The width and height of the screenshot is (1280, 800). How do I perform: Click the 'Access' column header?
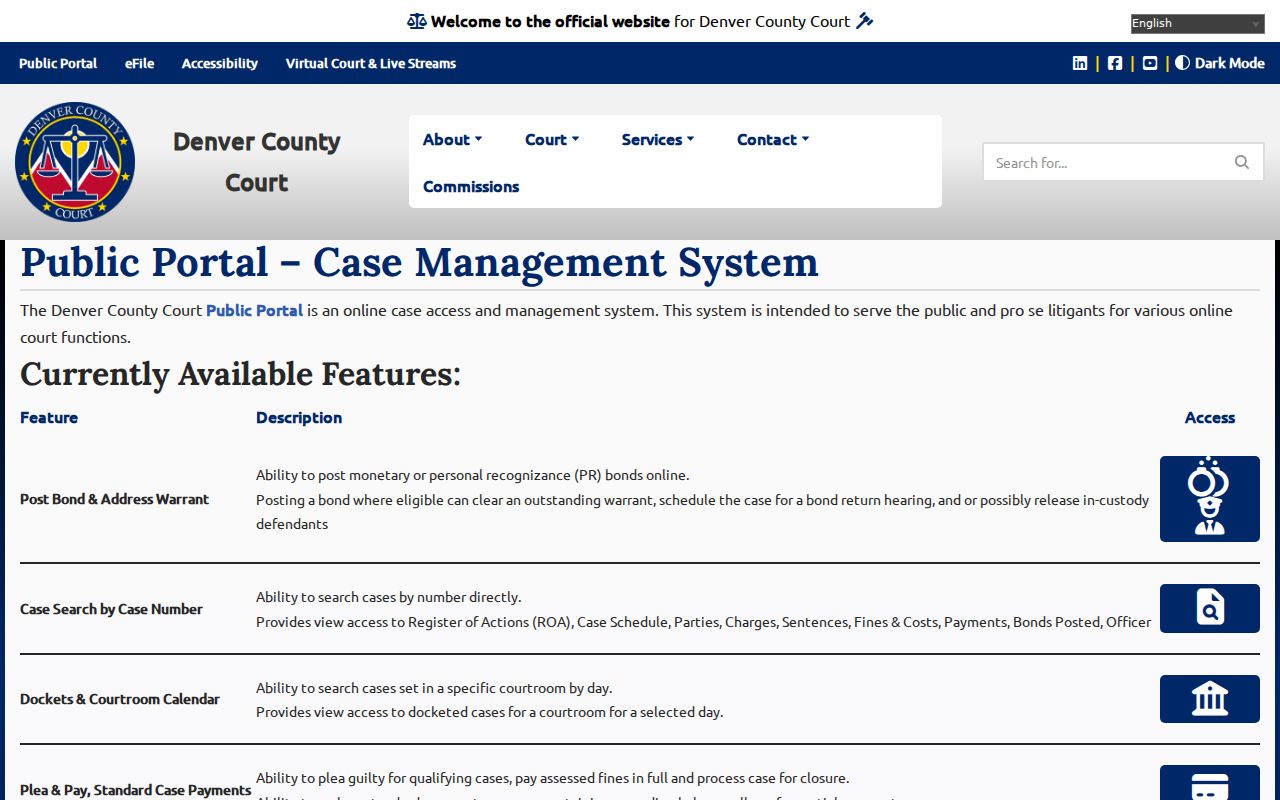[1210, 418]
